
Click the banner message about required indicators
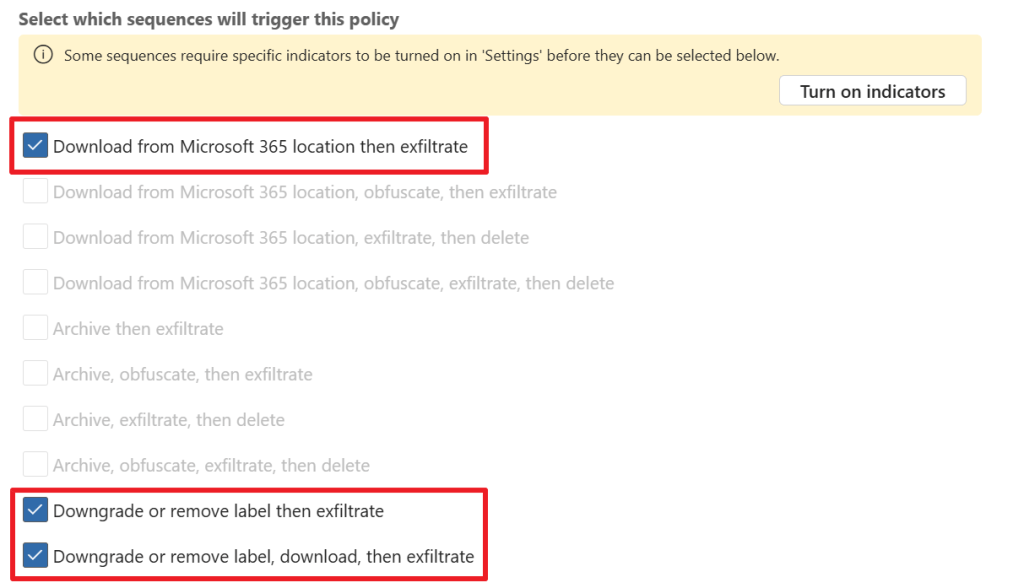(x=421, y=56)
